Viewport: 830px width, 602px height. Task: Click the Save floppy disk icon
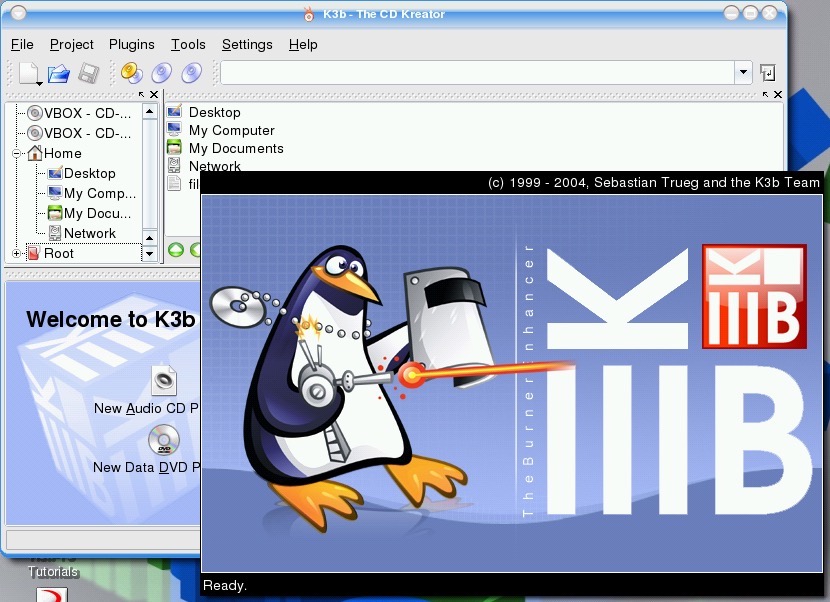[89, 73]
